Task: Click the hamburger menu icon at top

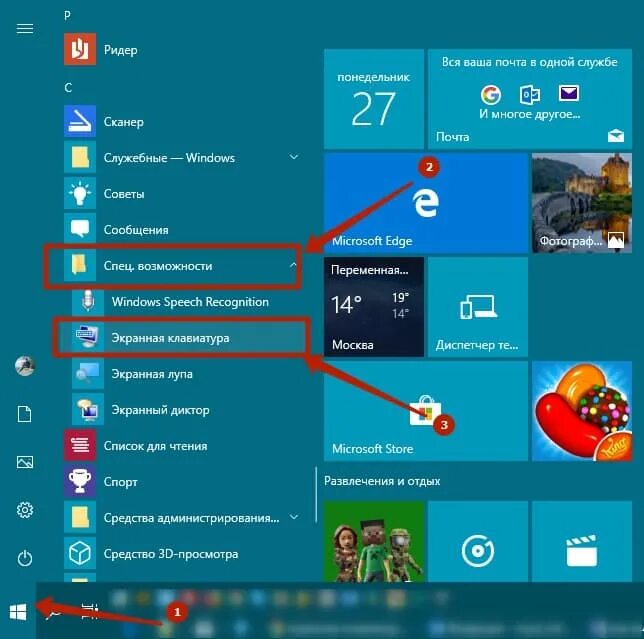Action: [x=25, y=29]
